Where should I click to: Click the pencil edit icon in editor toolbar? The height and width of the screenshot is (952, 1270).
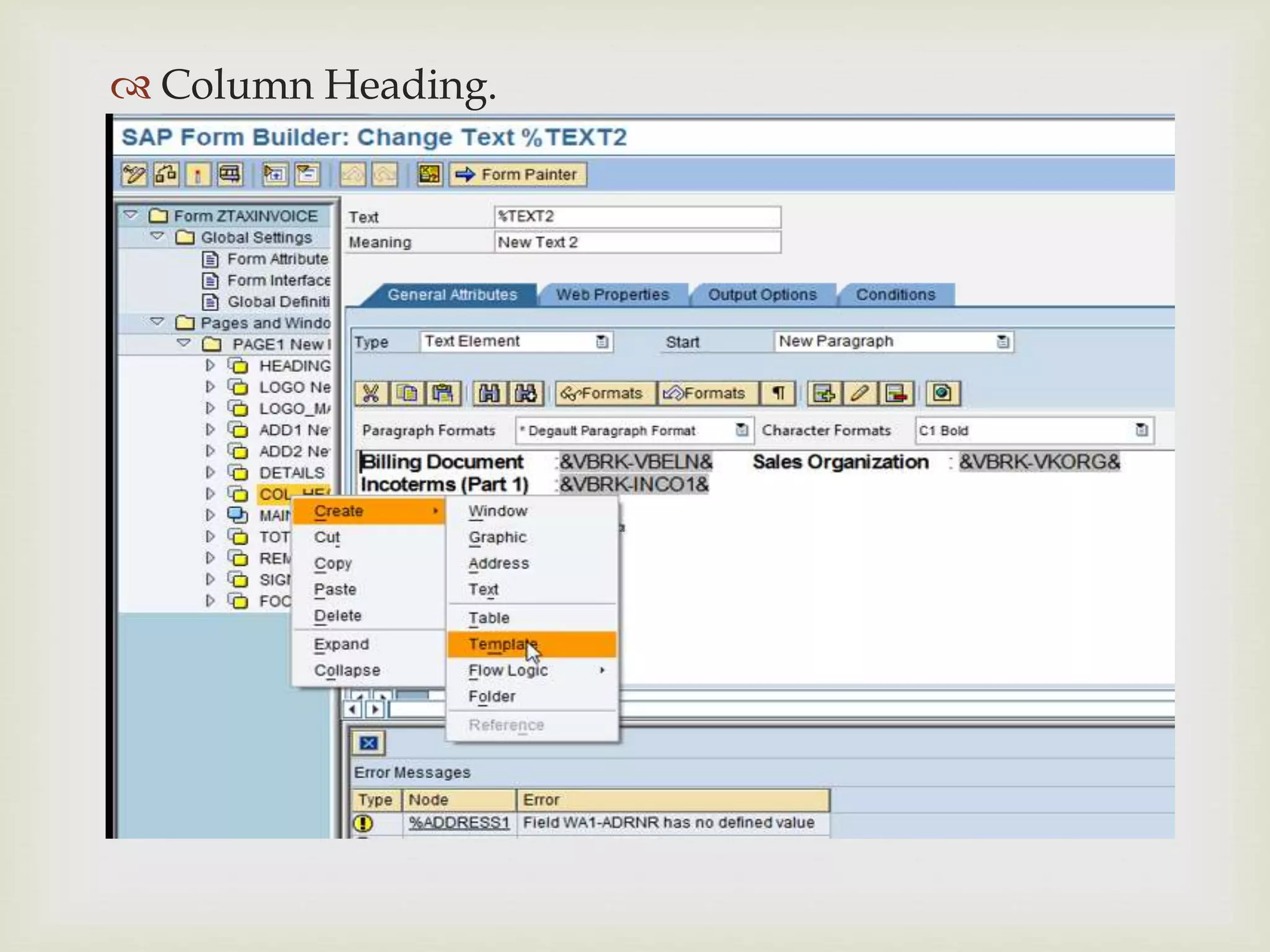859,394
